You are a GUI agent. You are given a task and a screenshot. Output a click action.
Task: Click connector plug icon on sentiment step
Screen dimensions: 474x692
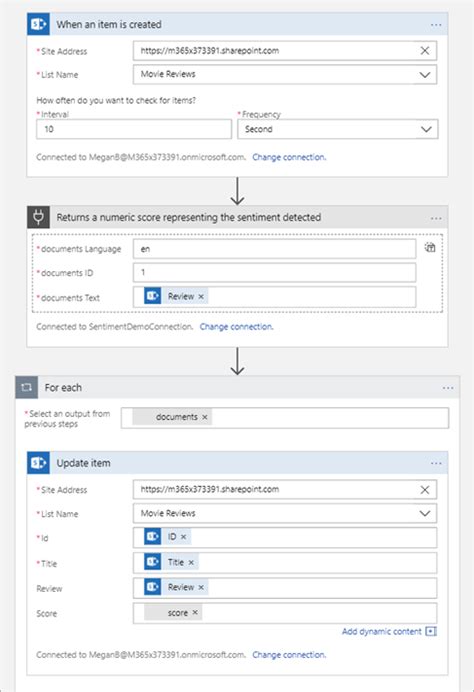(38, 217)
